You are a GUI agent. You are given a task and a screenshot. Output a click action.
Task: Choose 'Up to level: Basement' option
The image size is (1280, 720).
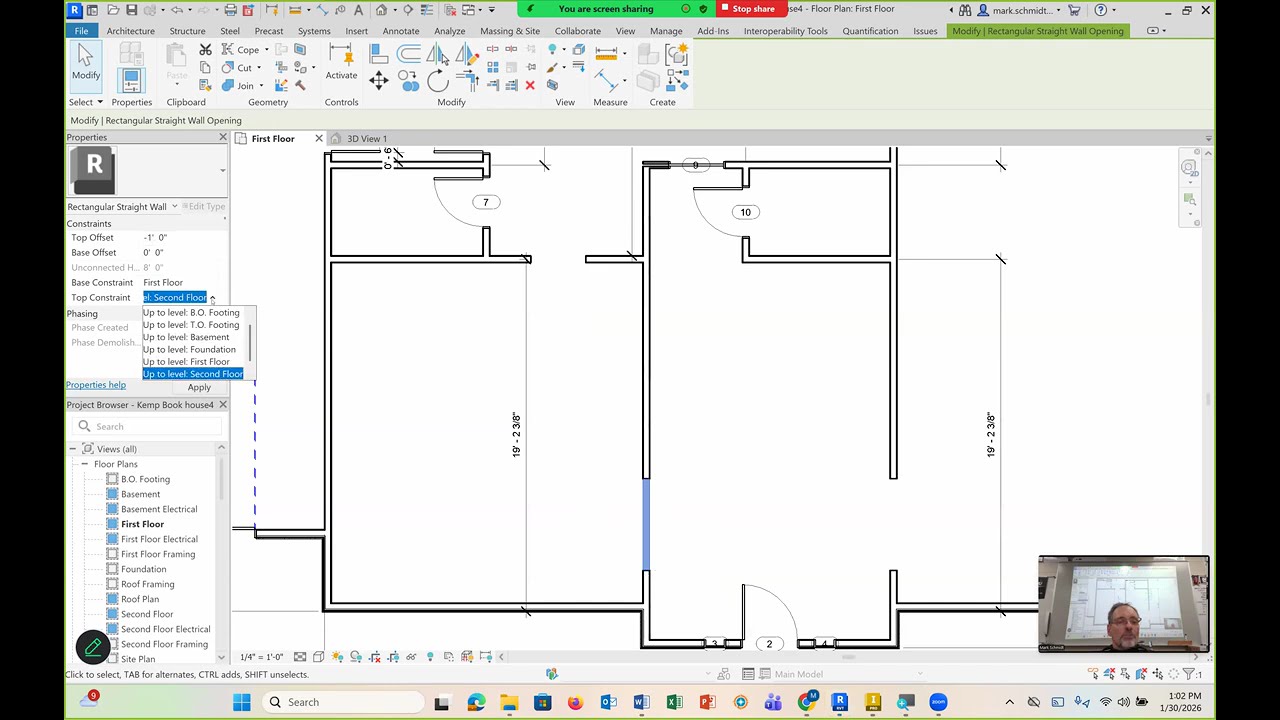tap(186, 337)
